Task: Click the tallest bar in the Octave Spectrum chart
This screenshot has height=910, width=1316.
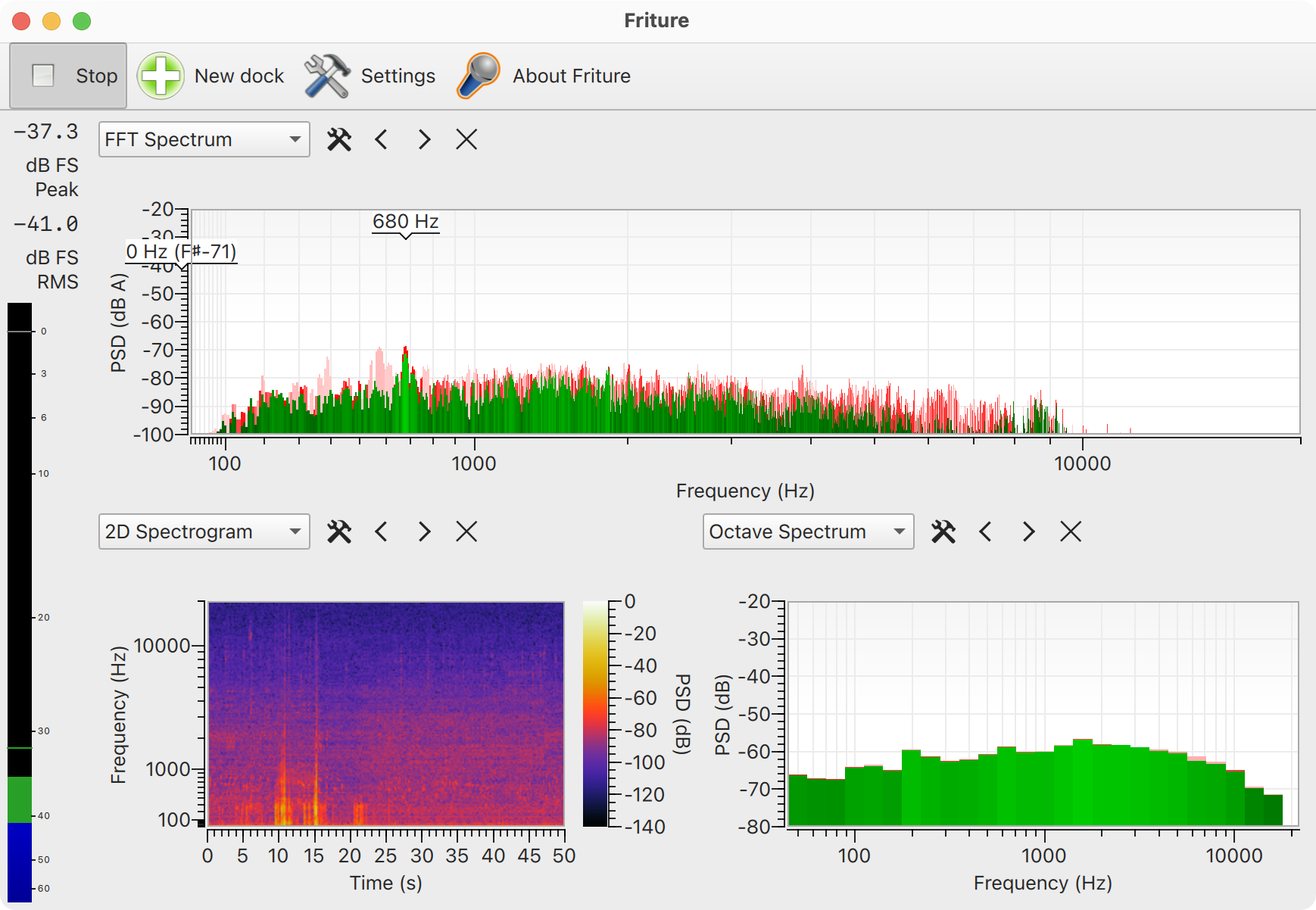Action: 1083,782
